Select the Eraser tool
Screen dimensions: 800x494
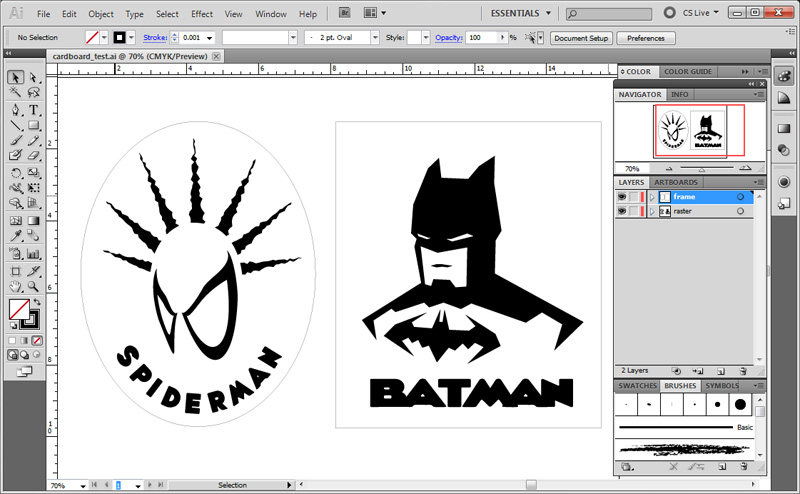33,155
